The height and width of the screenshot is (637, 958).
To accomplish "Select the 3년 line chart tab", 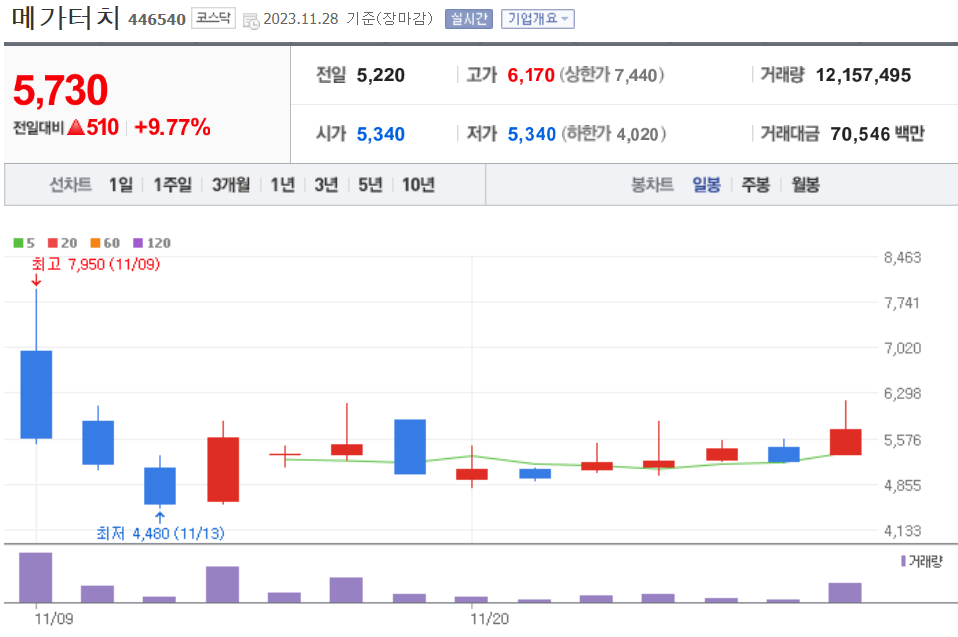I will point(326,184).
